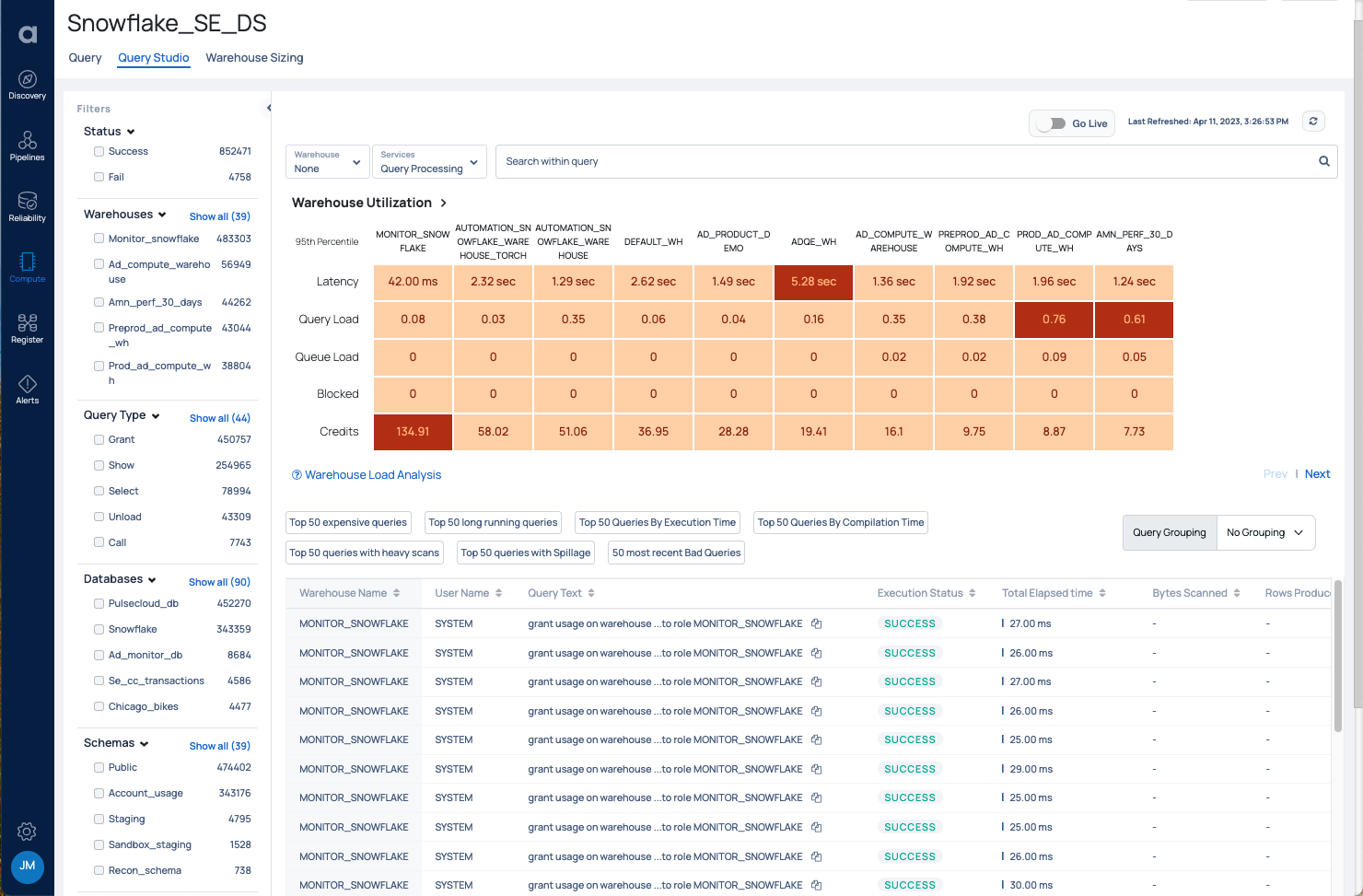Click the refresh icon beside Last Refreshed
The height and width of the screenshot is (896, 1363).
point(1313,122)
